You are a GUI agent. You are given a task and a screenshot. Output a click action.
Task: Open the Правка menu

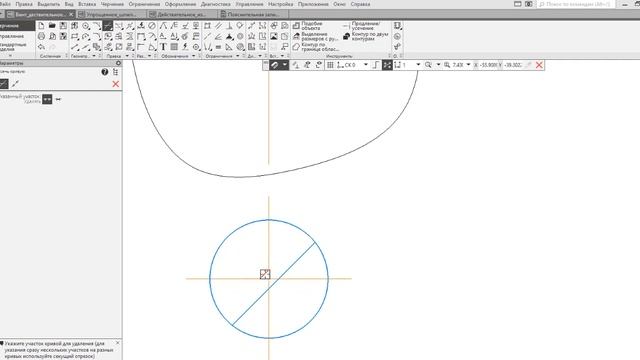click(24, 4)
